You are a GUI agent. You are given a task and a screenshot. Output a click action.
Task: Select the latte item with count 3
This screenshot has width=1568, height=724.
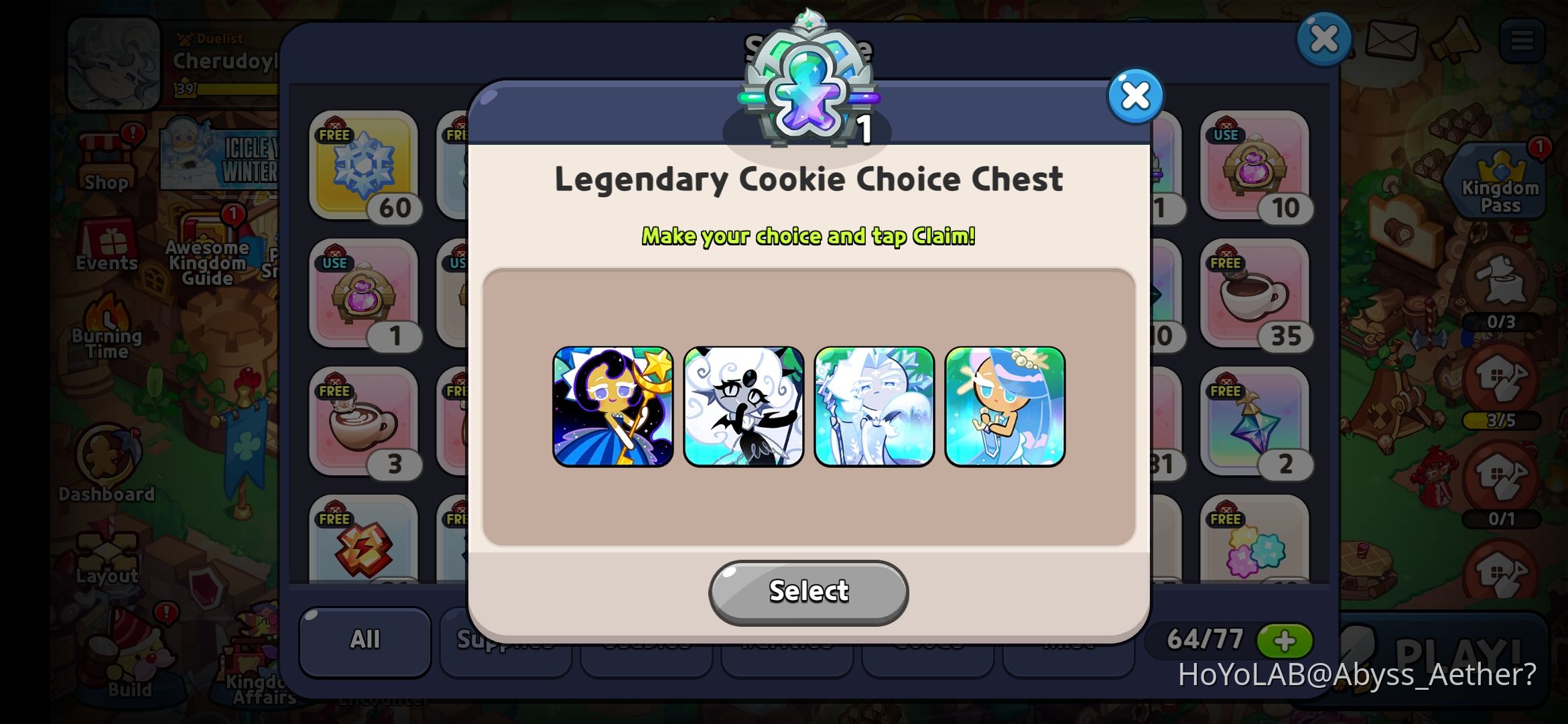[364, 422]
